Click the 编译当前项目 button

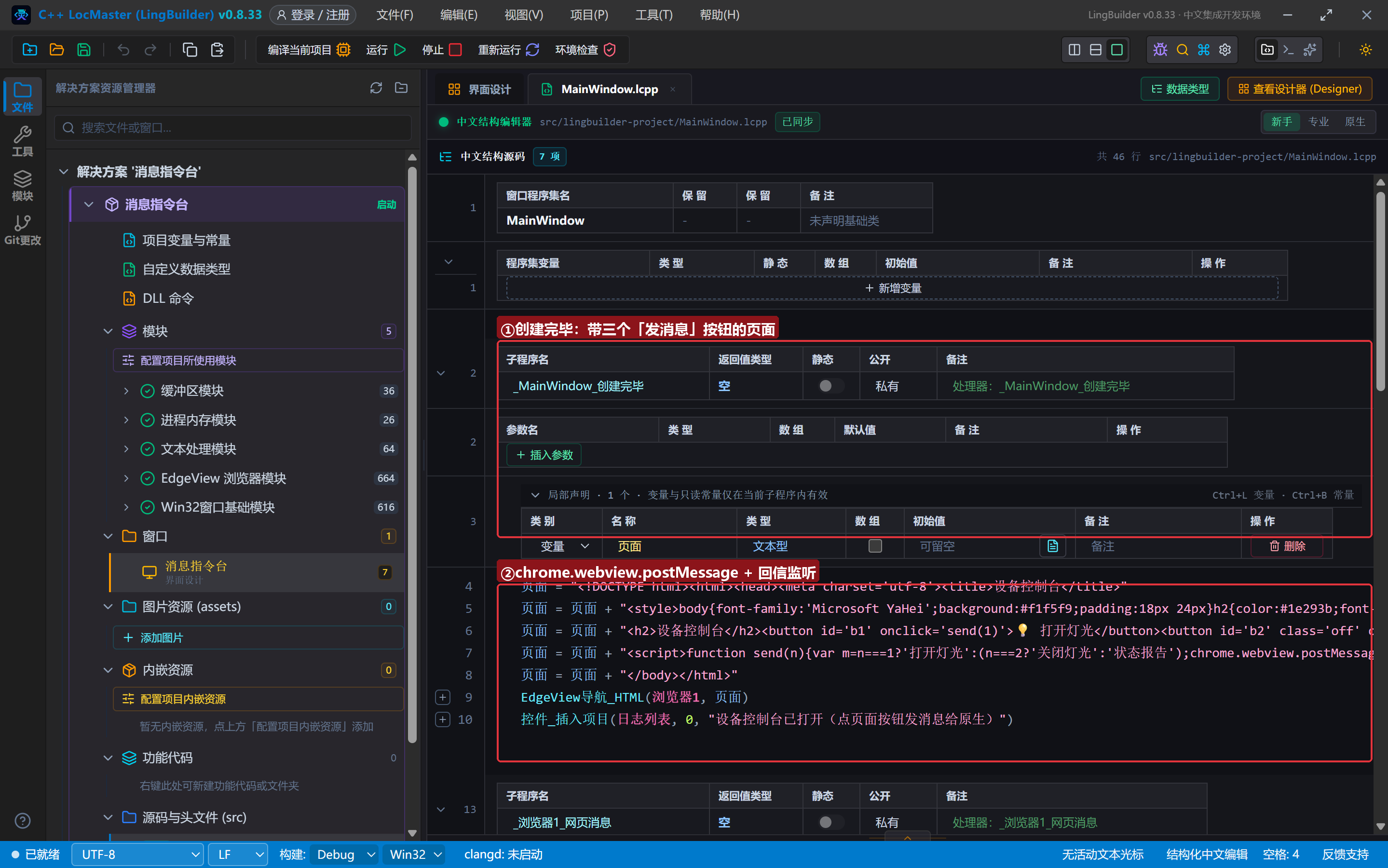pyautogui.click(x=308, y=50)
